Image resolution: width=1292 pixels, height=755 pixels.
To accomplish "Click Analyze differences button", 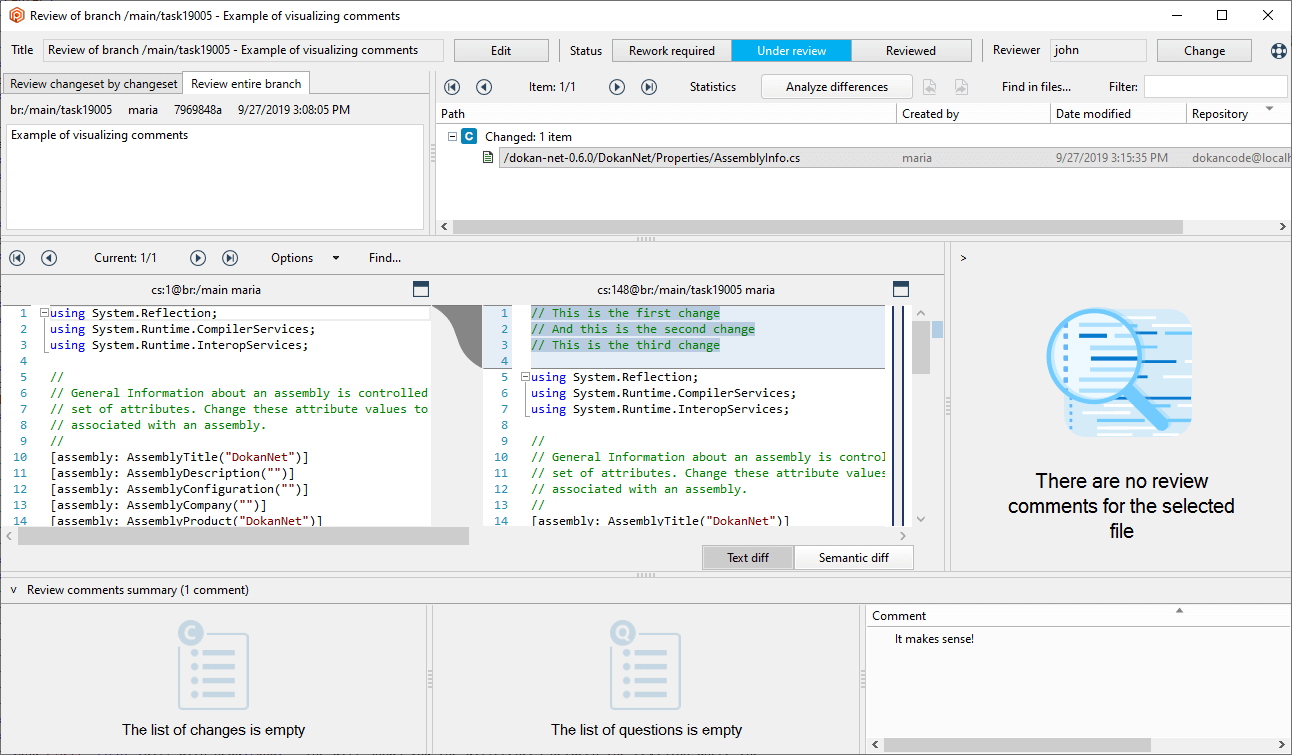I will 837,87.
